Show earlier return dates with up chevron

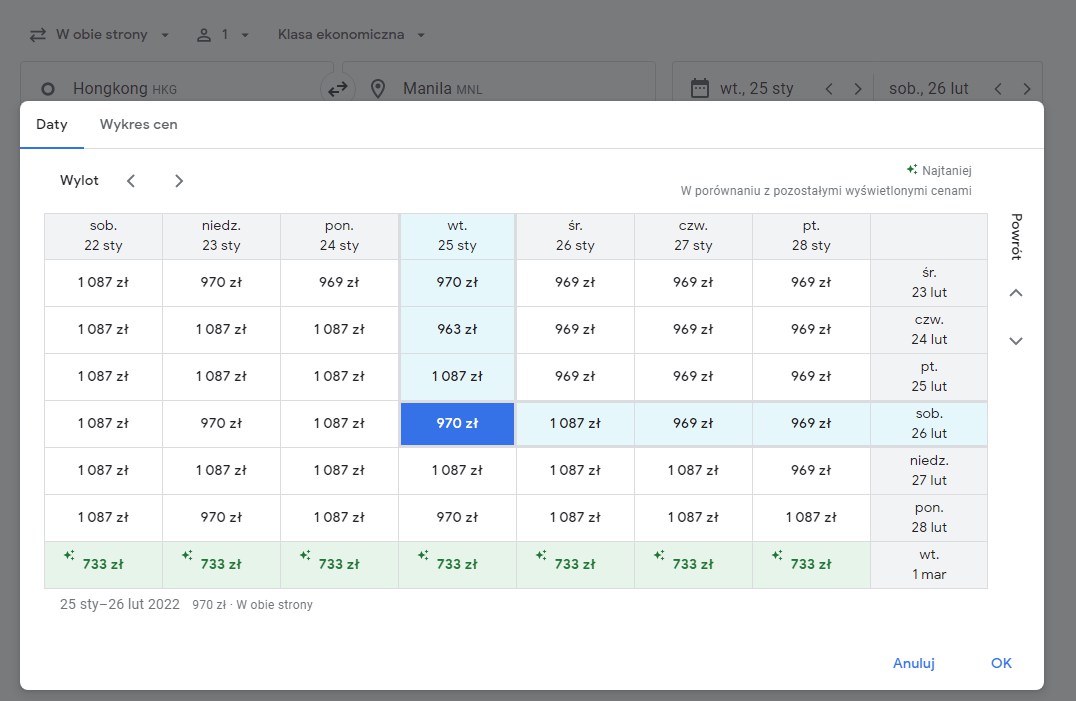point(1016,293)
